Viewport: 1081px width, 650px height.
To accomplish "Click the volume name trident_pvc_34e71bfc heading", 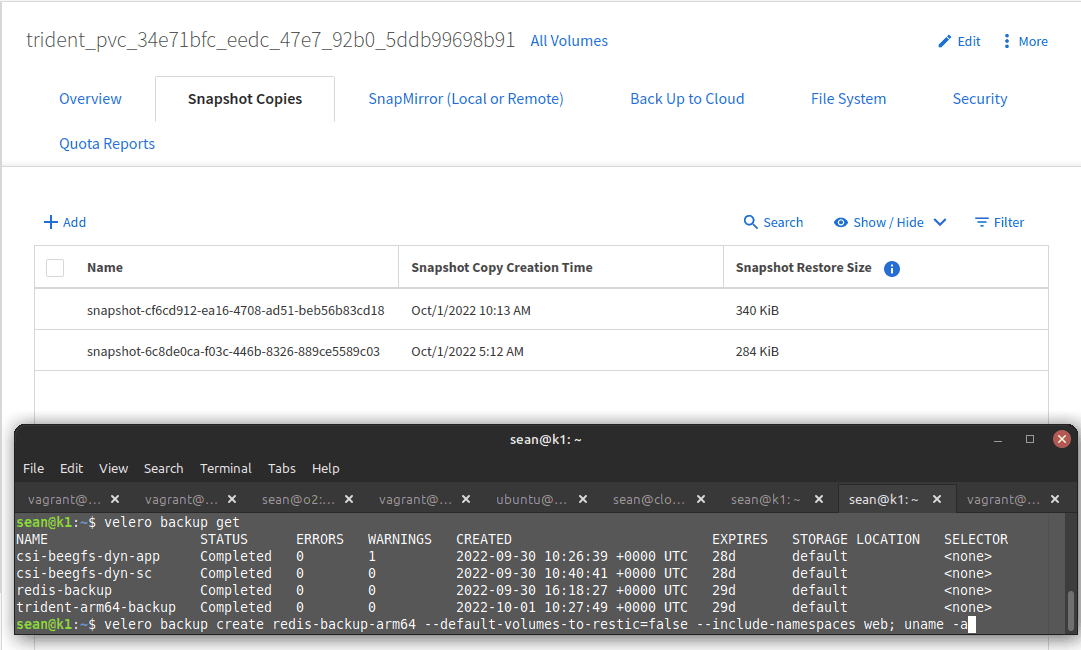I will (x=270, y=40).
